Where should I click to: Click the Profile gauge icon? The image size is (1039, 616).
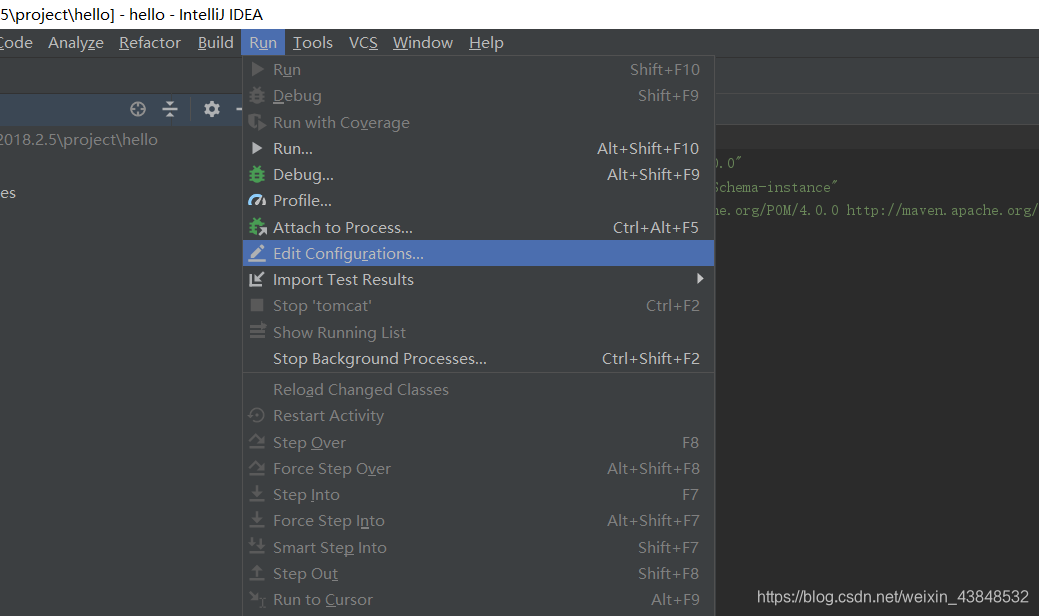(258, 200)
